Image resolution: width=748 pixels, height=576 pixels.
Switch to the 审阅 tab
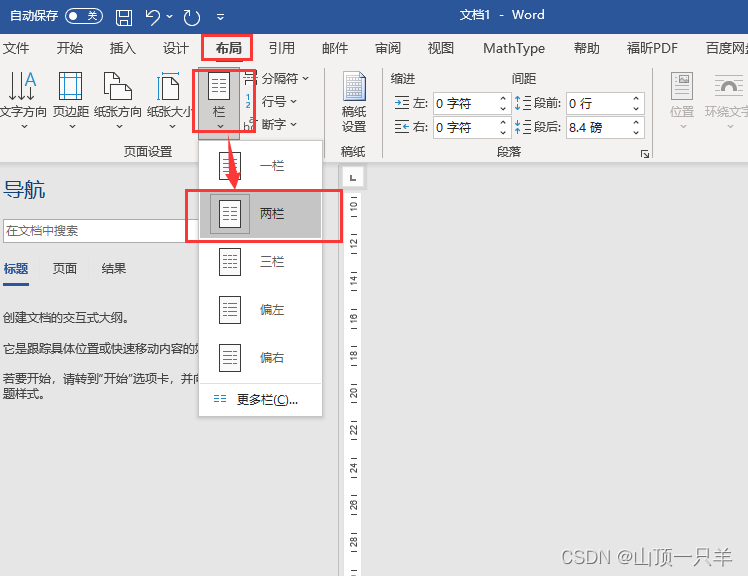388,48
